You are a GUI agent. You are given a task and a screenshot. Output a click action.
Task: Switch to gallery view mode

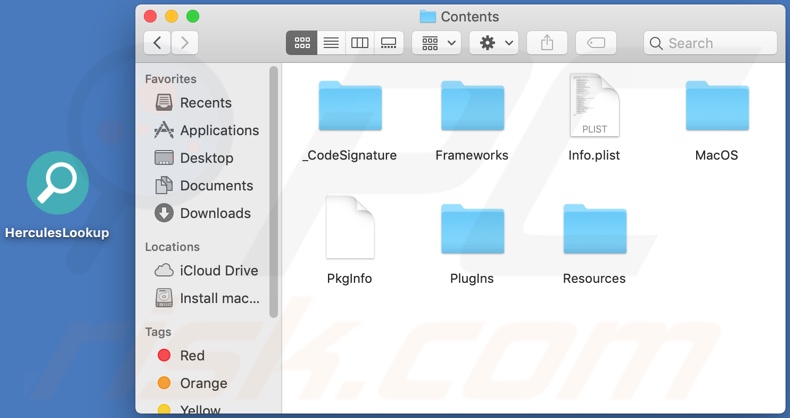(388, 43)
